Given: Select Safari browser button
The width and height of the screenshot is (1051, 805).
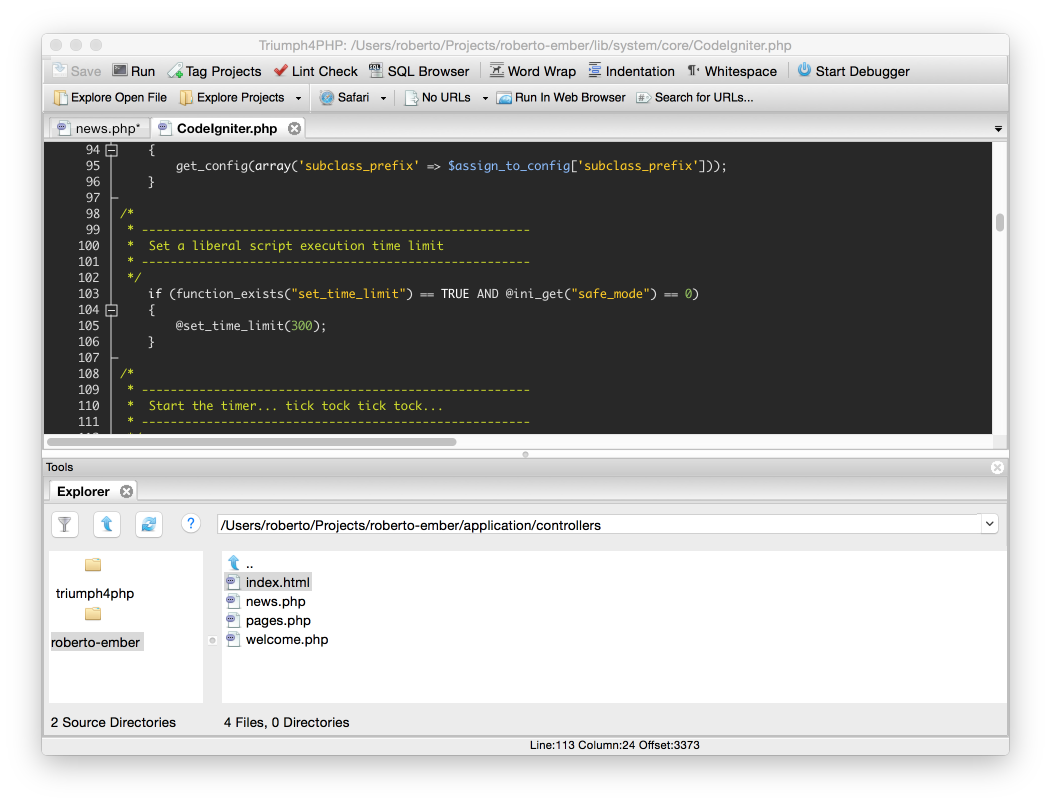Looking at the screenshot, I should pyautogui.click(x=345, y=98).
